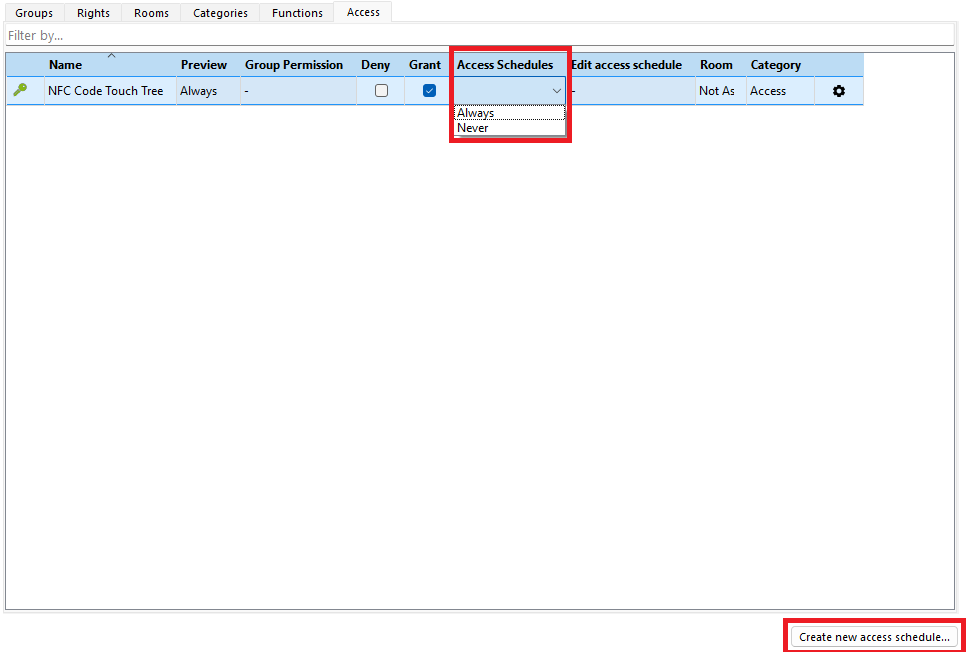The width and height of the screenshot is (968, 652).
Task: Sort by the Name column header
Action: 66,65
